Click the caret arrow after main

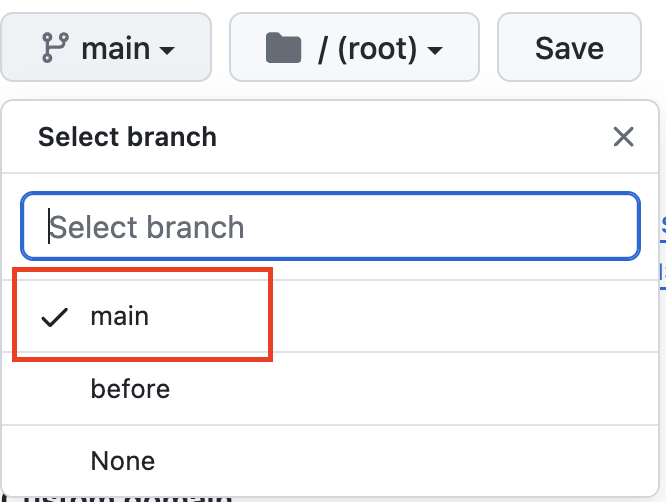pyautogui.click(x=167, y=51)
